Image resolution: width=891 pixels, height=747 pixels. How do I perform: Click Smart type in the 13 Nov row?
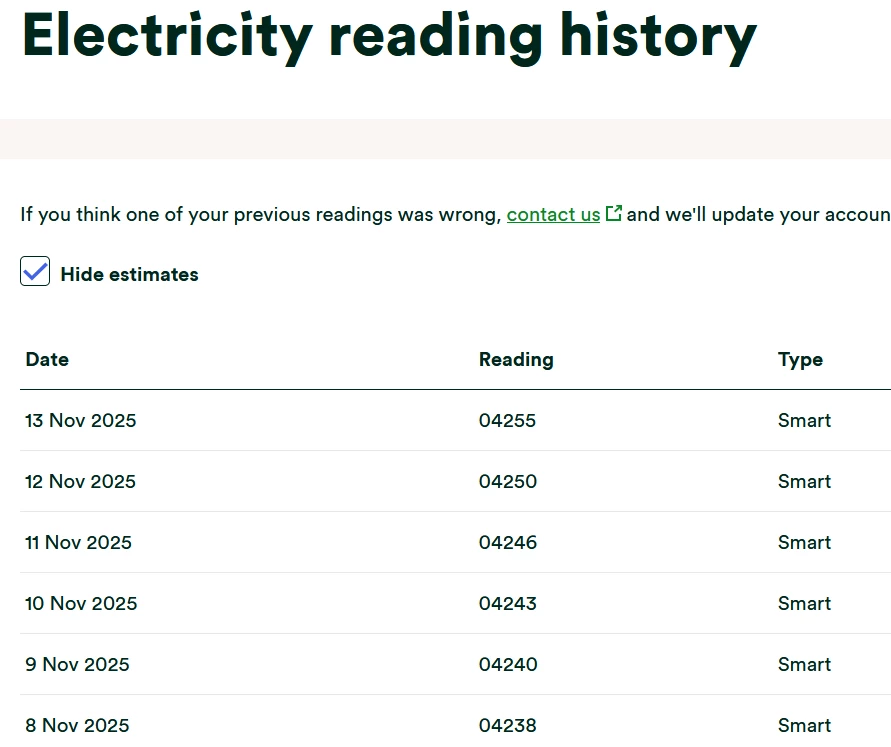(804, 421)
